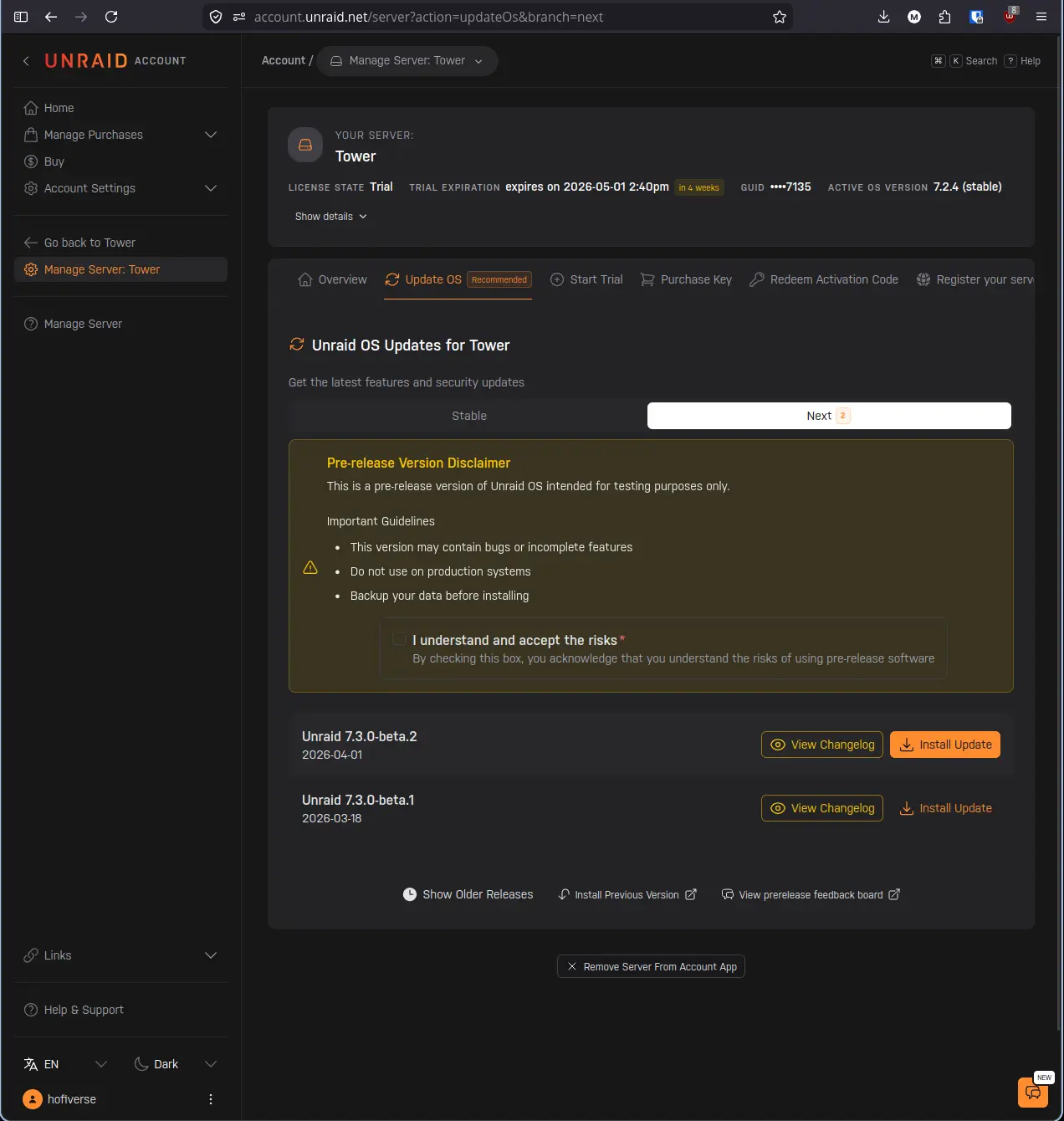Expand Show details for the server

pyautogui.click(x=331, y=217)
